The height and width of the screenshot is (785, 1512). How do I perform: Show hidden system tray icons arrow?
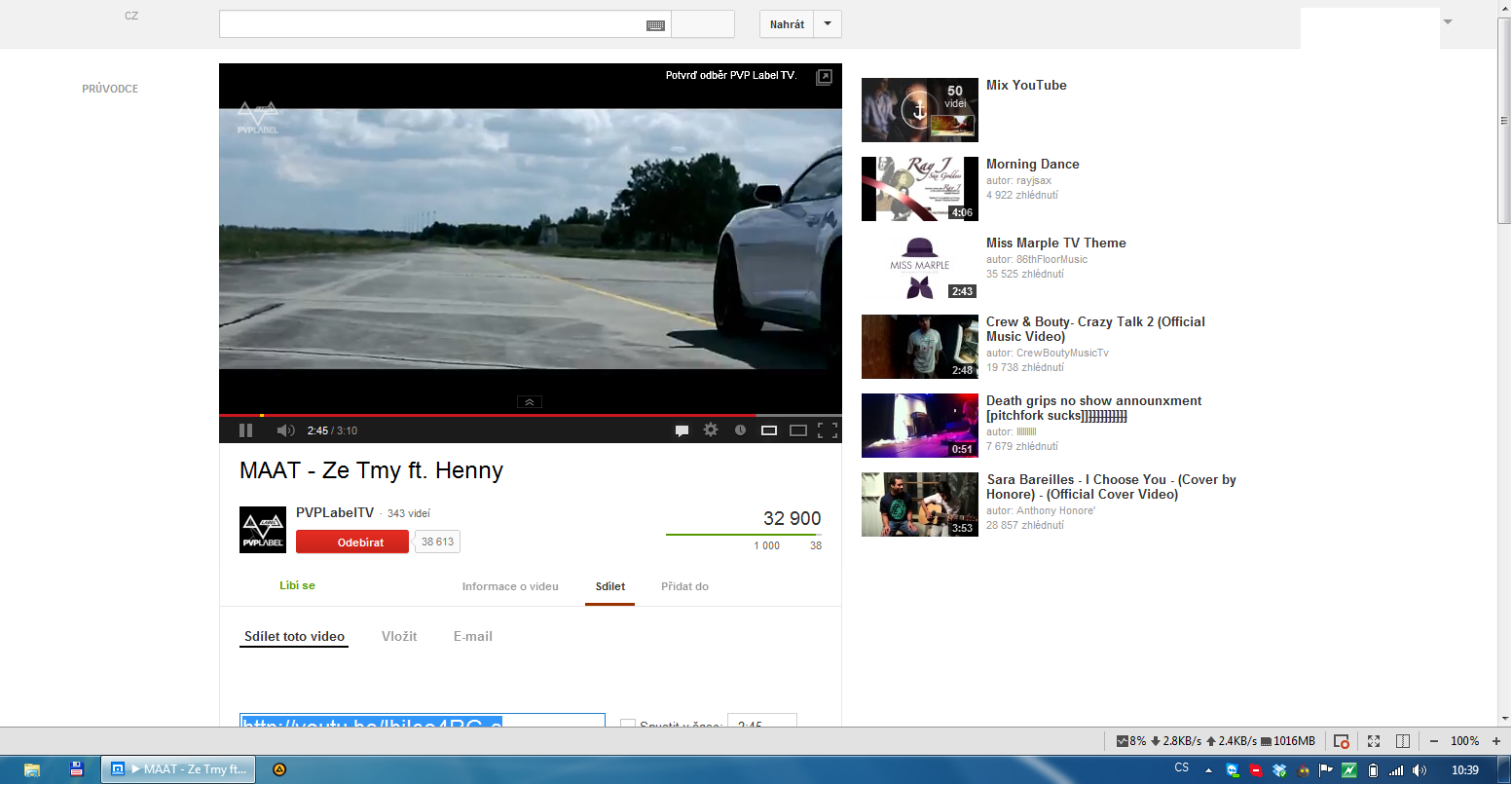pos(1208,769)
